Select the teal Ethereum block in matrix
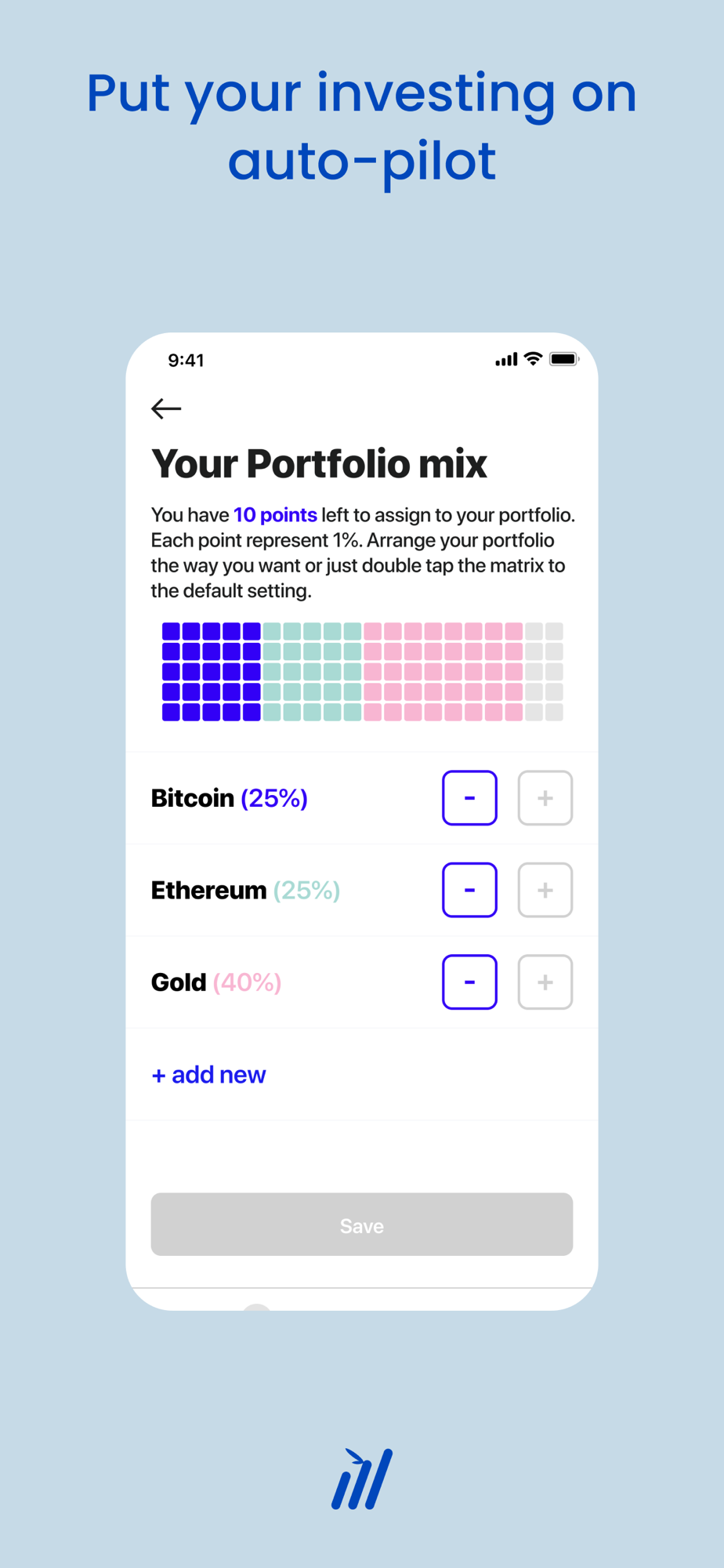Image resolution: width=724 pixels, height=1568 pixels. [312, 672]
